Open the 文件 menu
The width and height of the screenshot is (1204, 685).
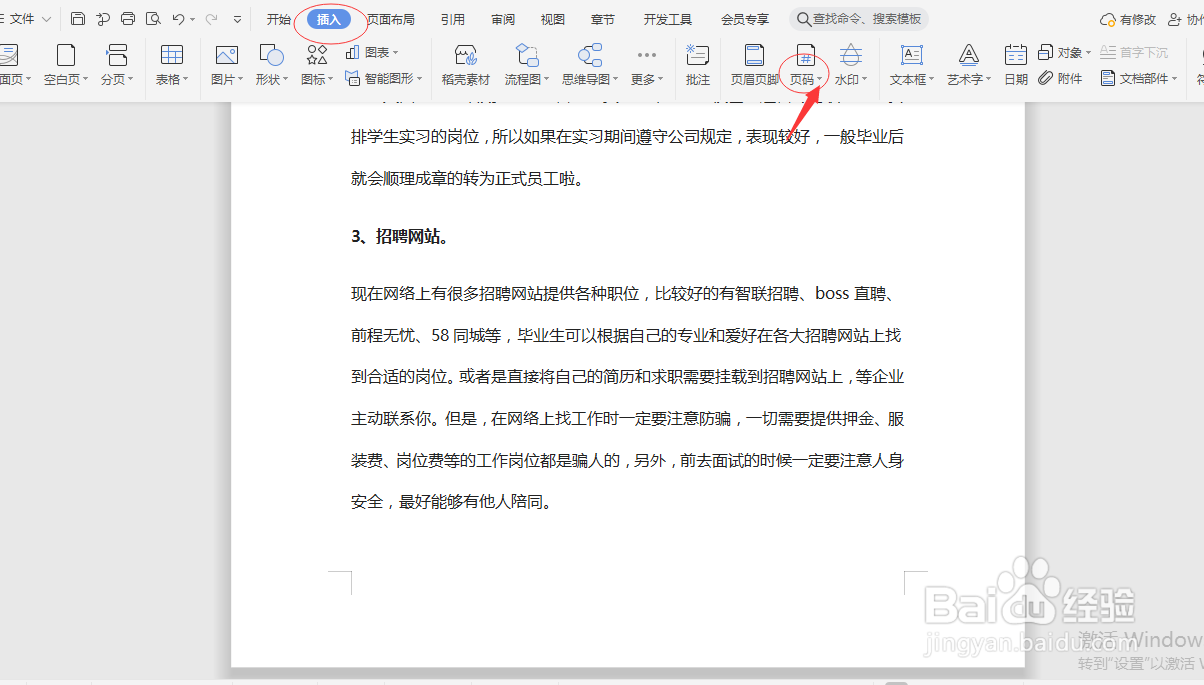click(22, 17)
